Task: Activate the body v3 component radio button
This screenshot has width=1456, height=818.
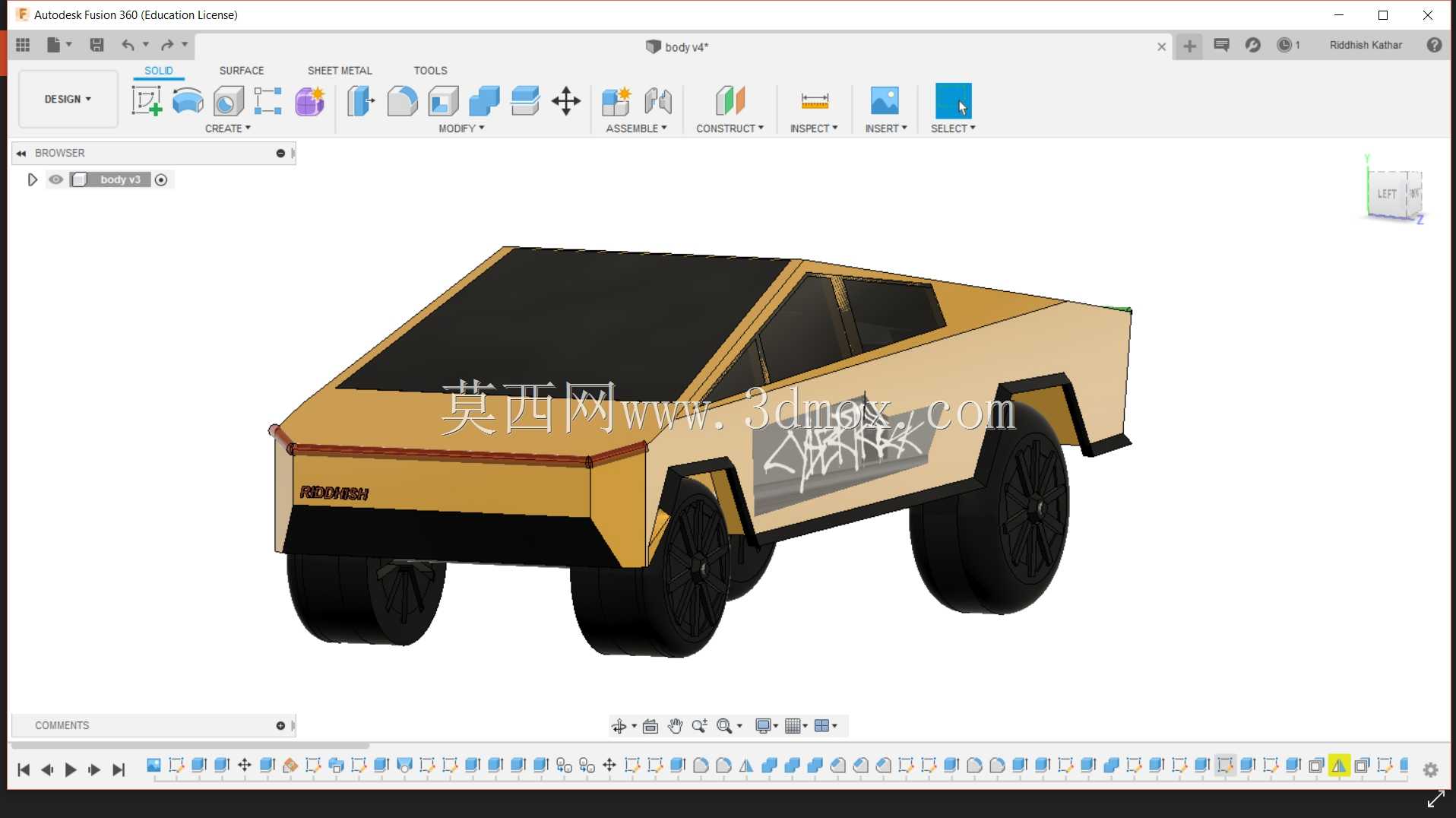Action: coord(161,179)
